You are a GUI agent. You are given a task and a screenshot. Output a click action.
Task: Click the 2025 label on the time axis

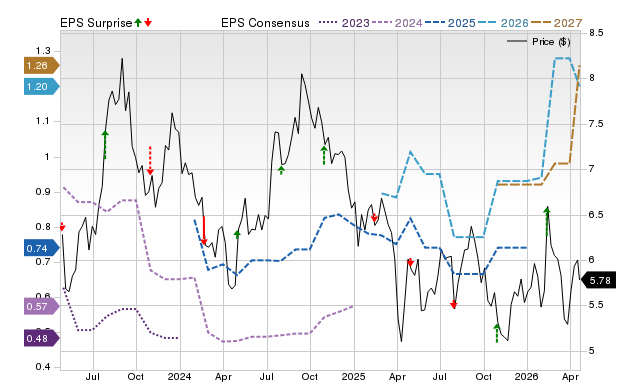(353, 376)
